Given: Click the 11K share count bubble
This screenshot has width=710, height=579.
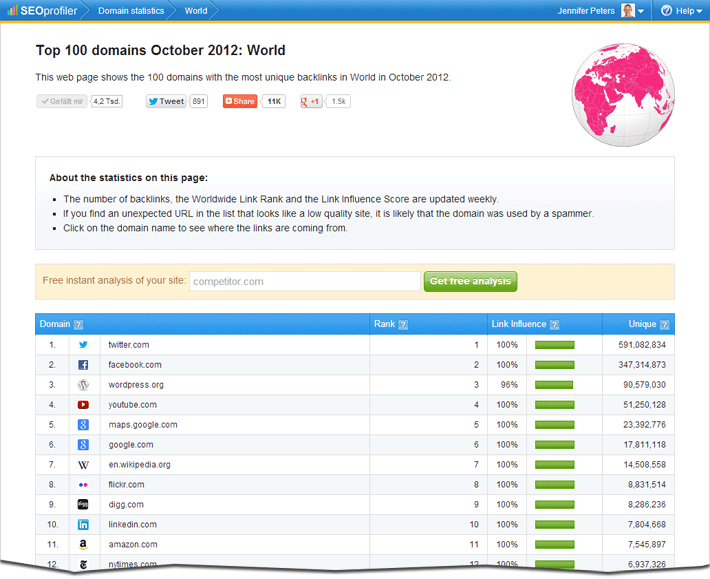Looking at the screenshot, I should point(274,101).
